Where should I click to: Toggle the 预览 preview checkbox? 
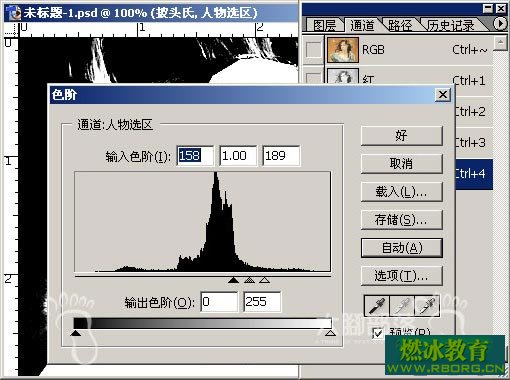click(x=377, y=332)
